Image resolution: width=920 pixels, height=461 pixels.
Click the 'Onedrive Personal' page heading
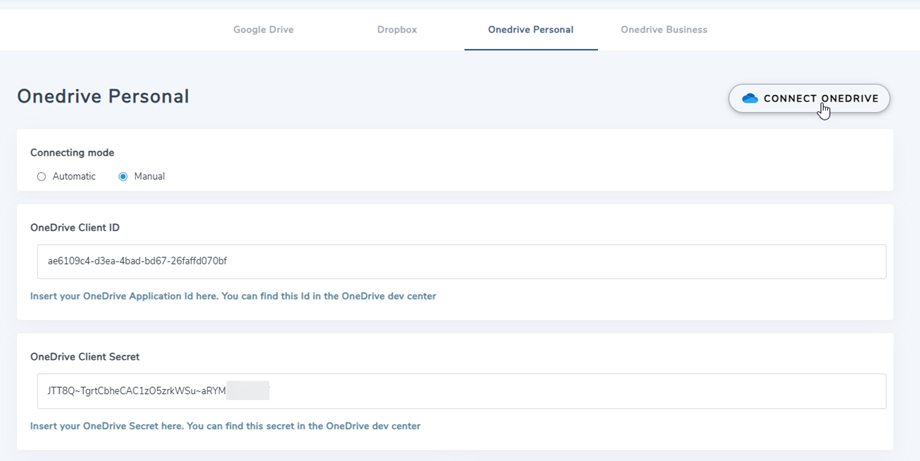[x=103, y=96]
